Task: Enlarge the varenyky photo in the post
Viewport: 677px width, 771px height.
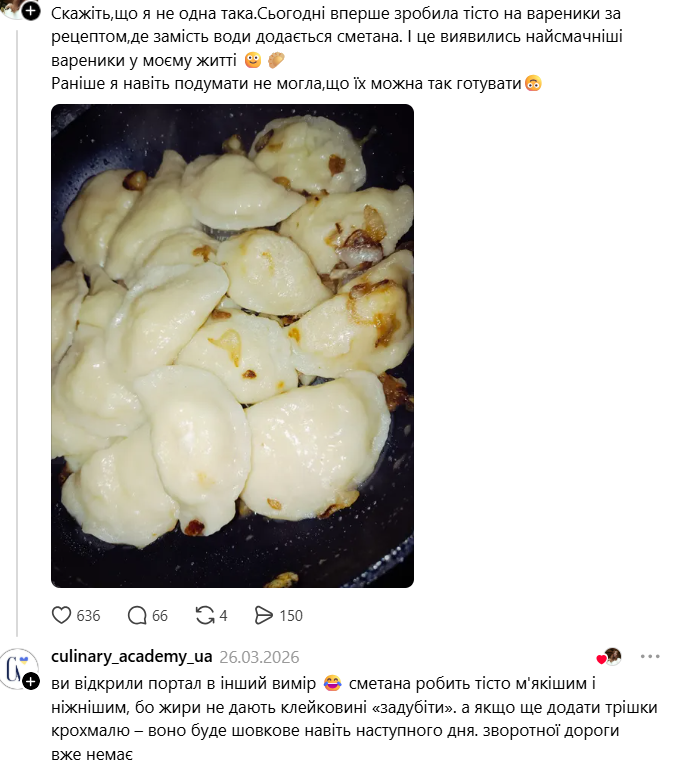Action: pyautogui.click(x=233, y=346)
